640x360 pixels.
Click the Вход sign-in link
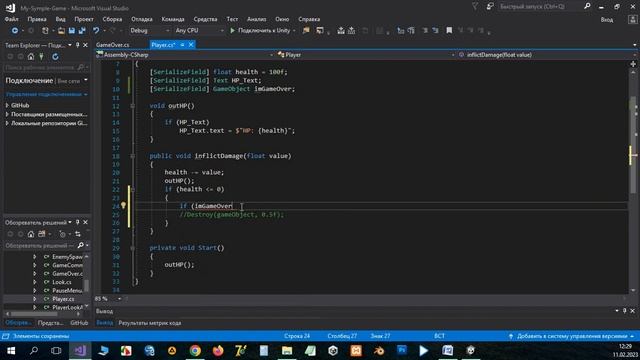pyautogui.click(x=607, y=20)
